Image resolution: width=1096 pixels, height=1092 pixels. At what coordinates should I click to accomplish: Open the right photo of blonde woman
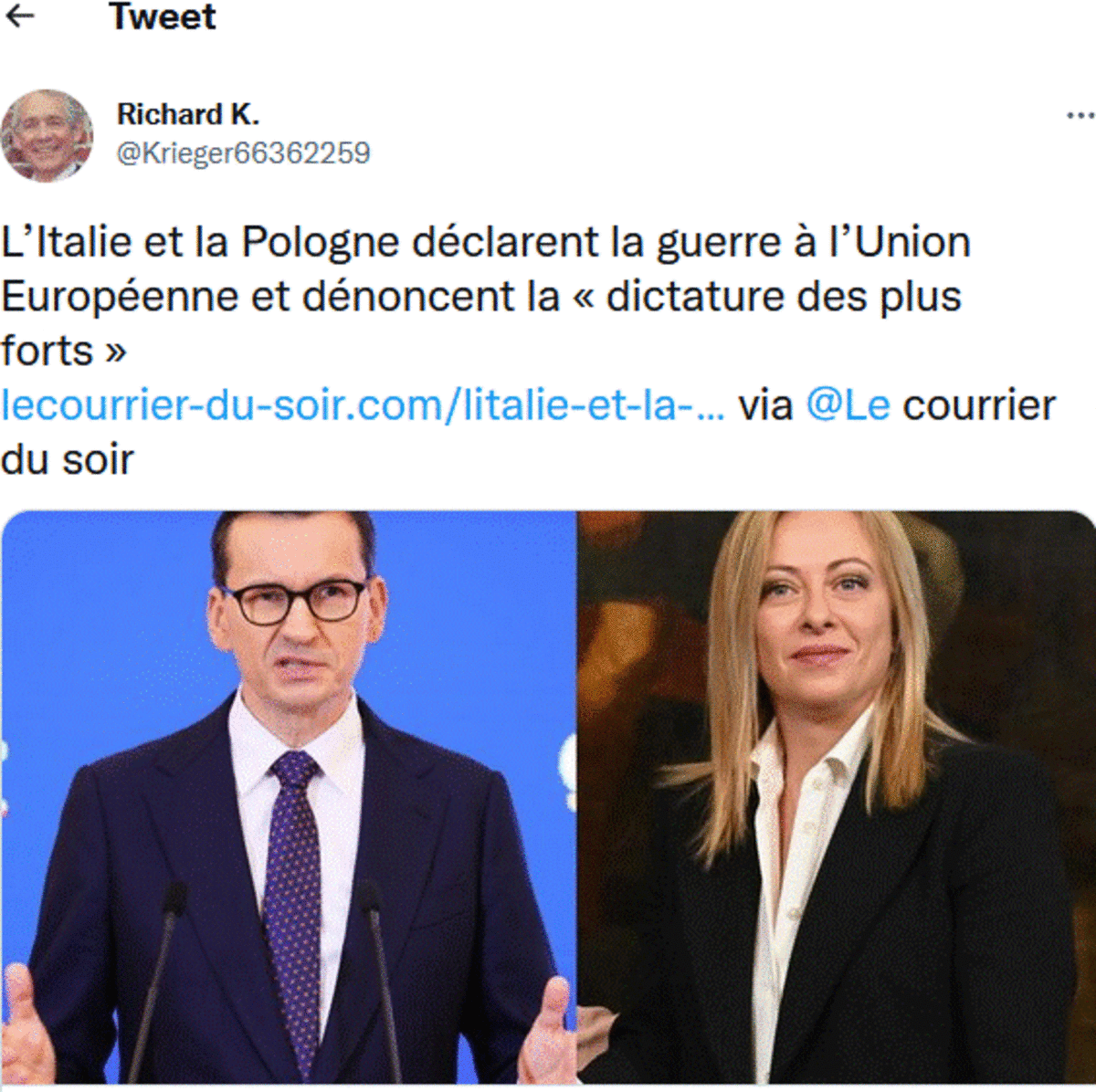[836, 797]
